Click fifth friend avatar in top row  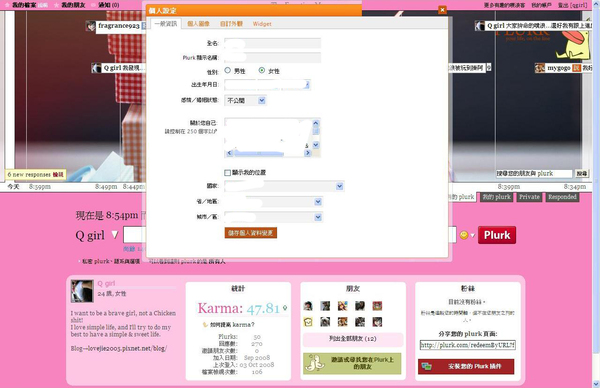click(377, 306)
